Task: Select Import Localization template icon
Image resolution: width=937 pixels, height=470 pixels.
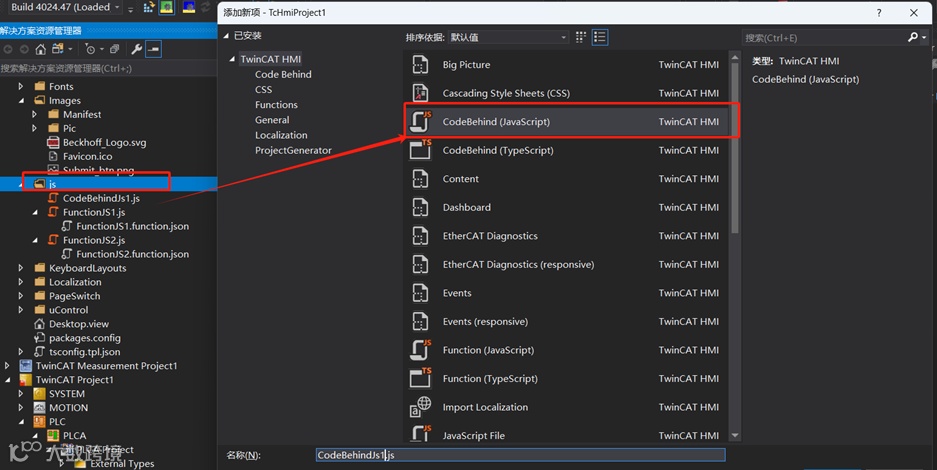Action: (x=420, y=407)
